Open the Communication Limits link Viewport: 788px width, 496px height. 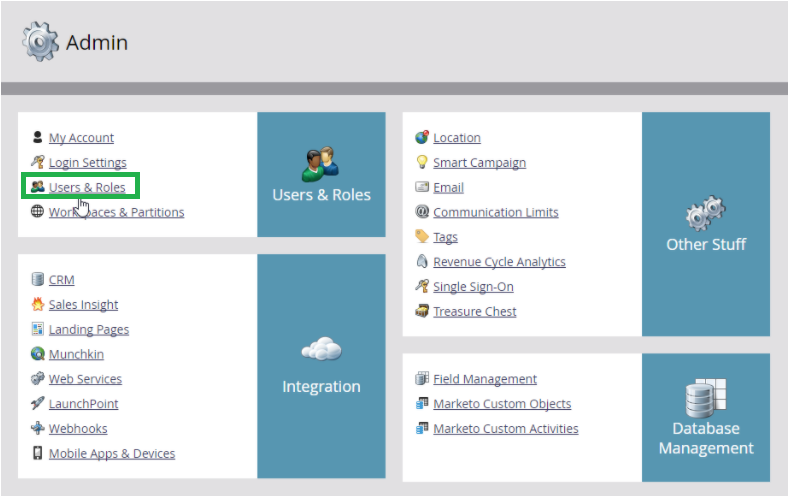pyautogui.click(x=496, y=212)
